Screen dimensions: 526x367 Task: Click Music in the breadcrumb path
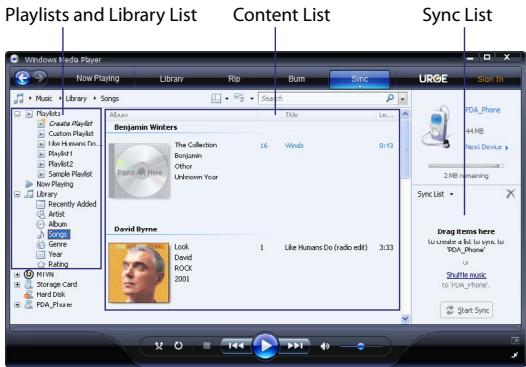(44, 99)
